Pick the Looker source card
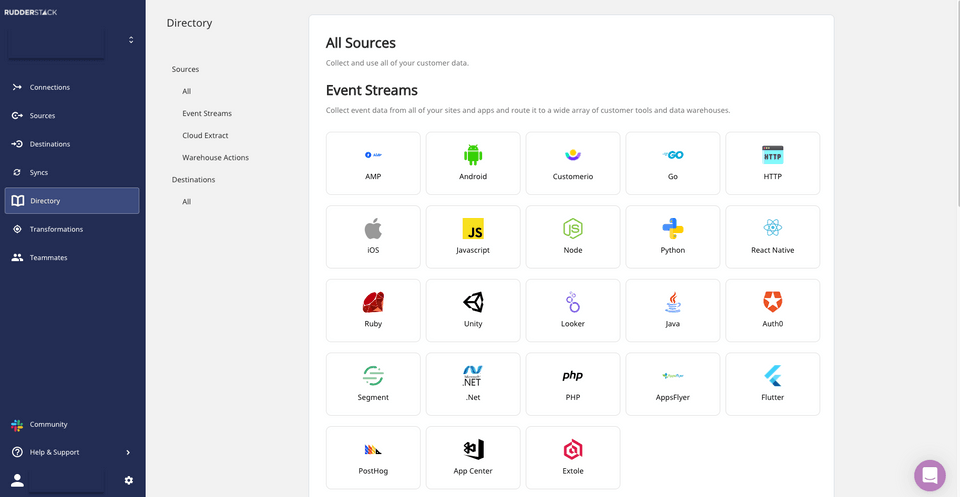 pos(572,310)
